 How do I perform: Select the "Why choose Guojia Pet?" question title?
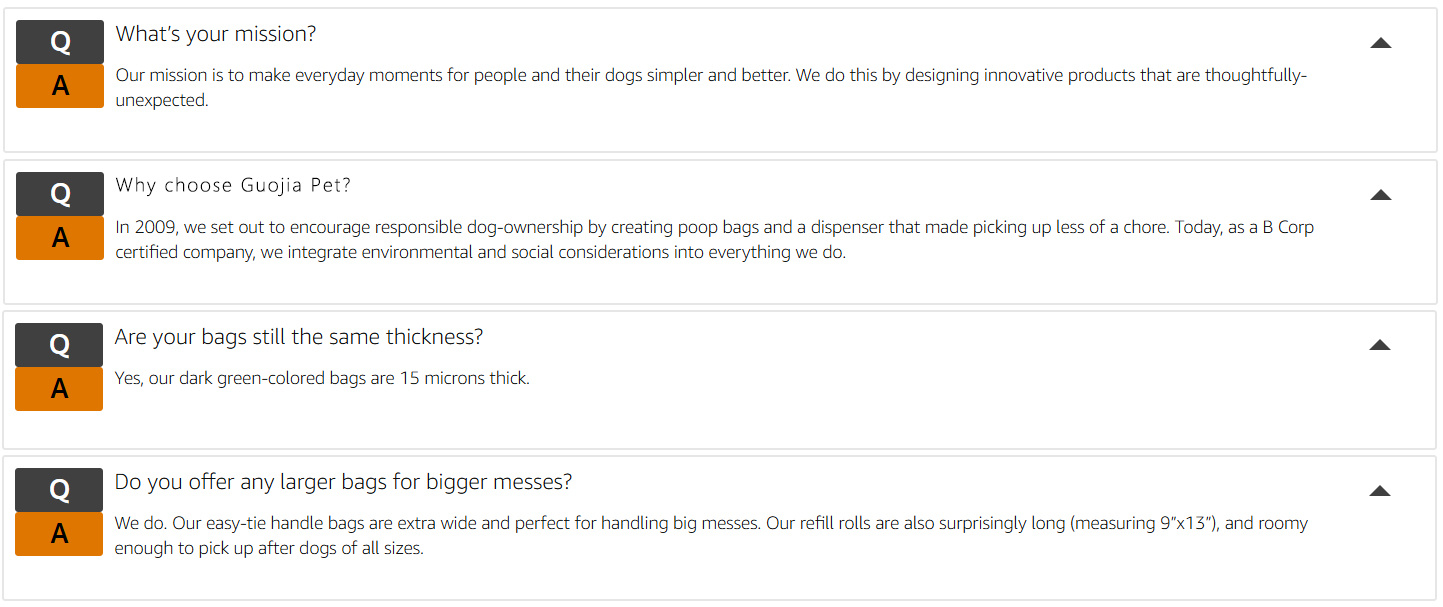click(233, 185)
